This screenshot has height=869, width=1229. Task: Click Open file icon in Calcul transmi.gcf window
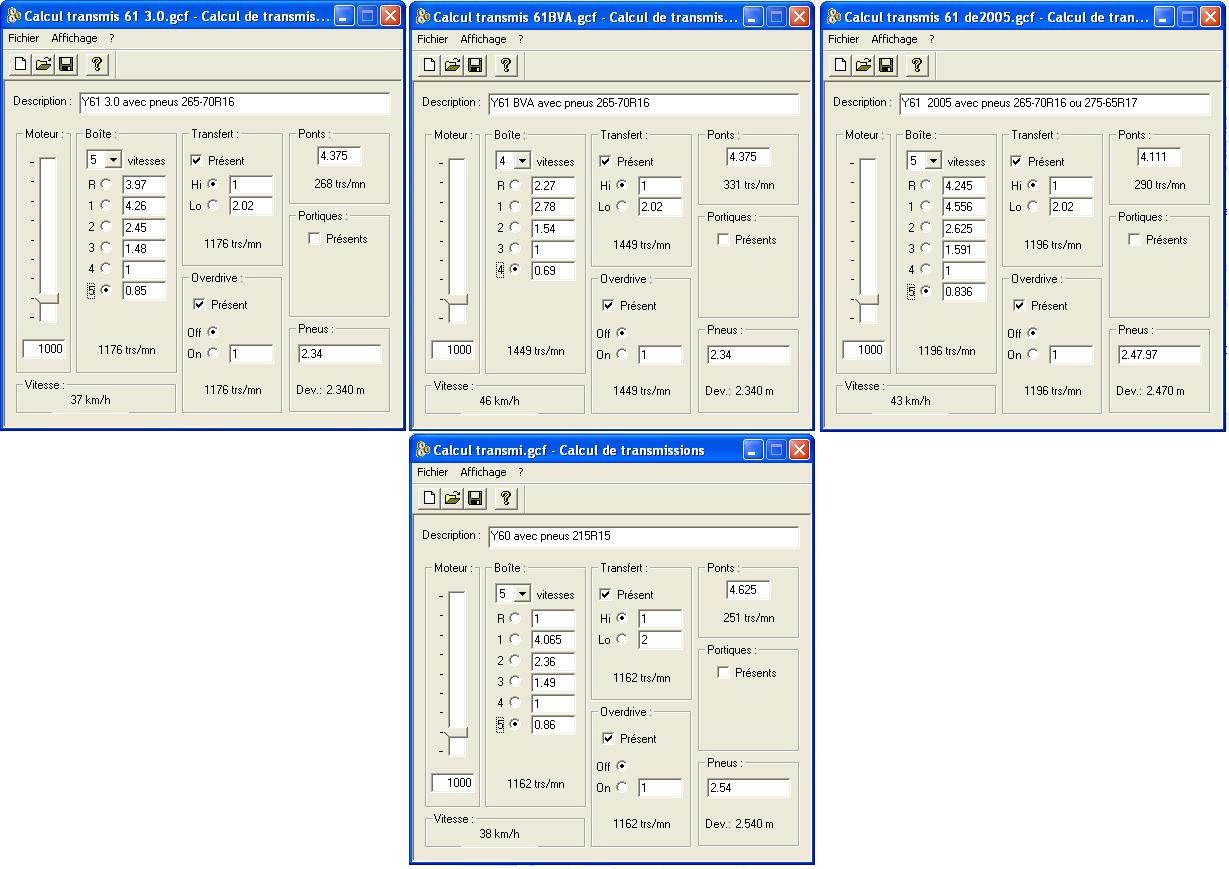coord(453,498)
